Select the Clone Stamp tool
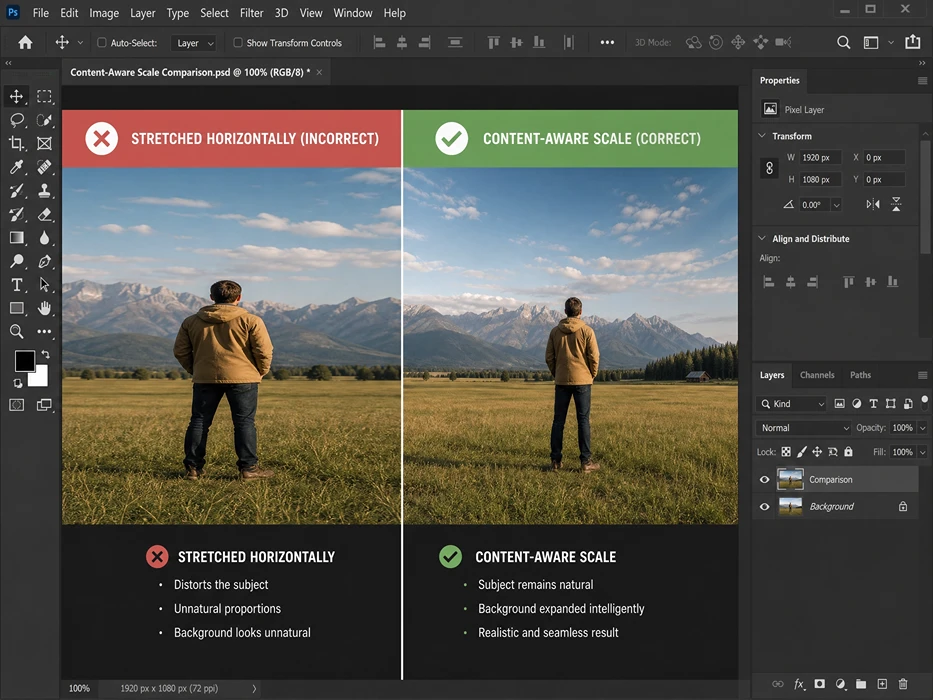This screenshot has width=933, height=700. pyautogui.click(x=44, y=191)
